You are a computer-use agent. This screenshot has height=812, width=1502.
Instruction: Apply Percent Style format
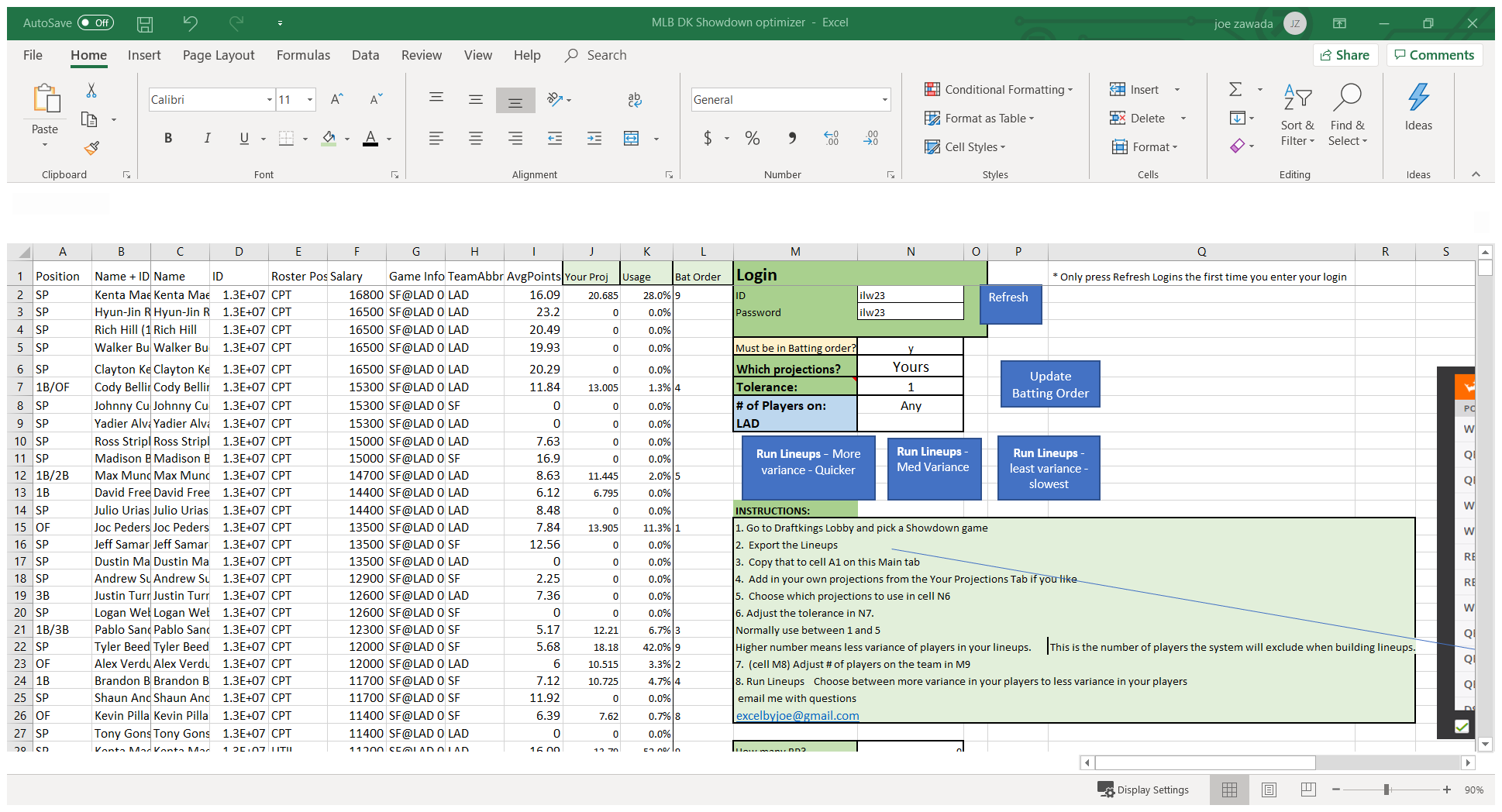(x=752, y=138)
